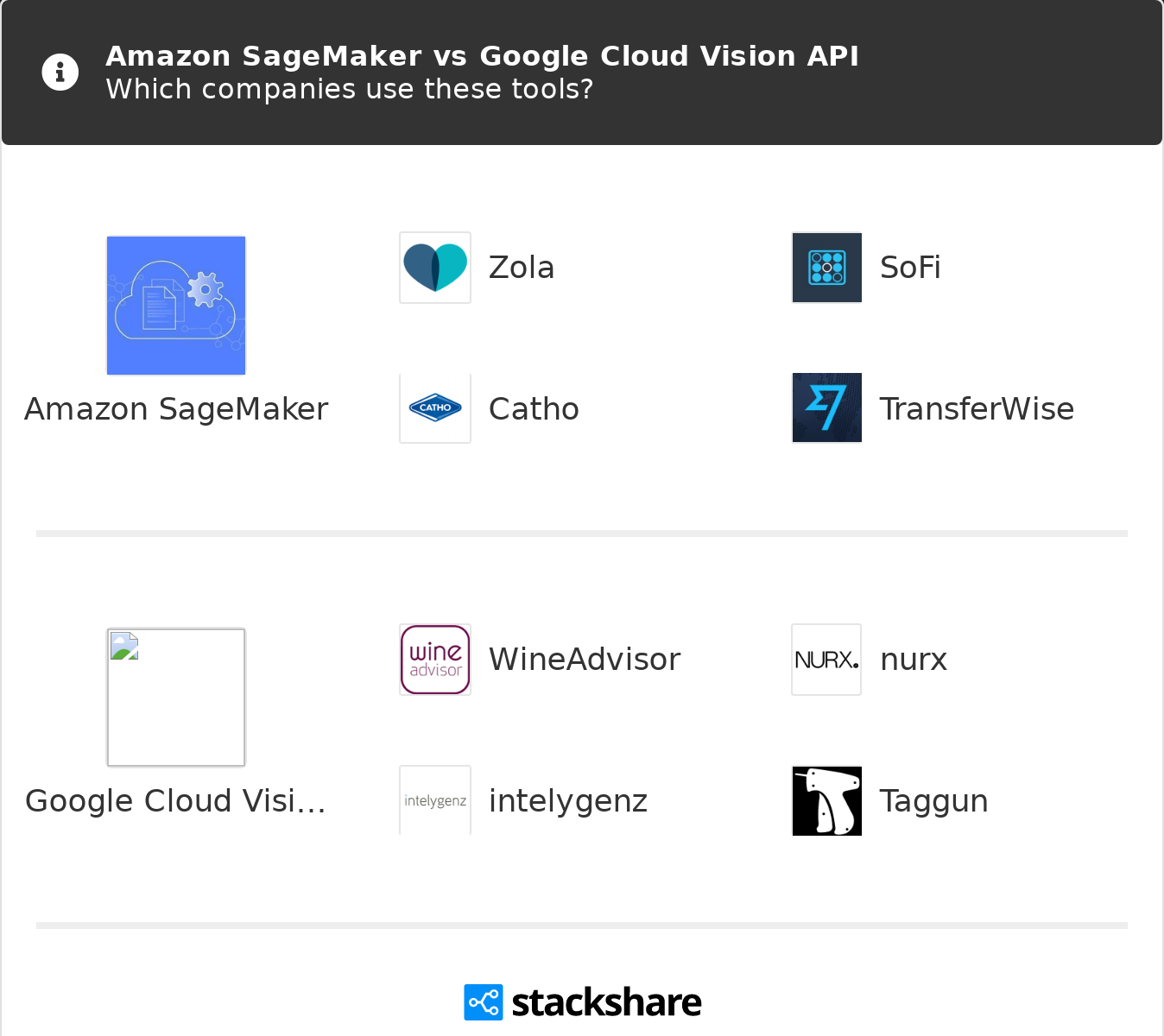Open the WineAdvisor name link
The height and width of the screenshot is (1036, 1164).
click(x=585, y=660)
